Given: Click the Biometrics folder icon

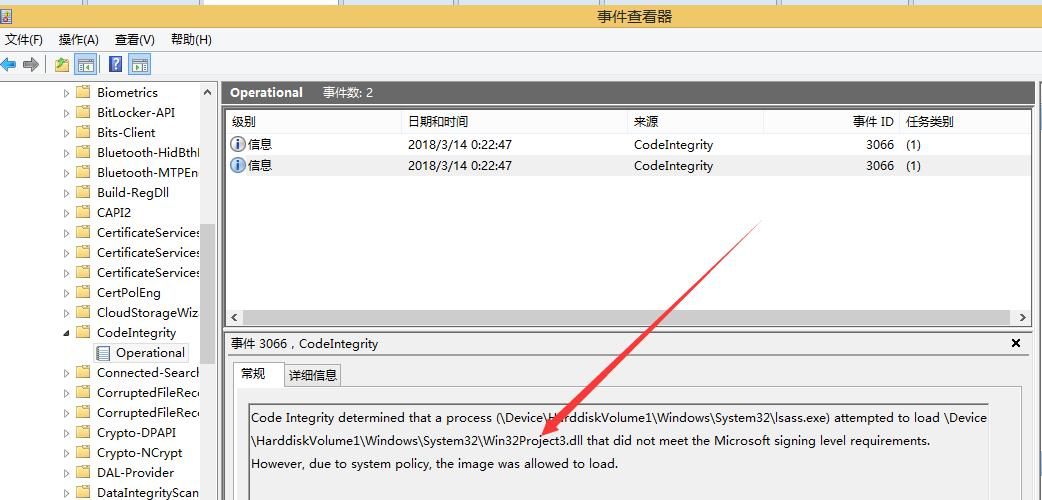Looking at the screenshot, I should pos(83,92).
